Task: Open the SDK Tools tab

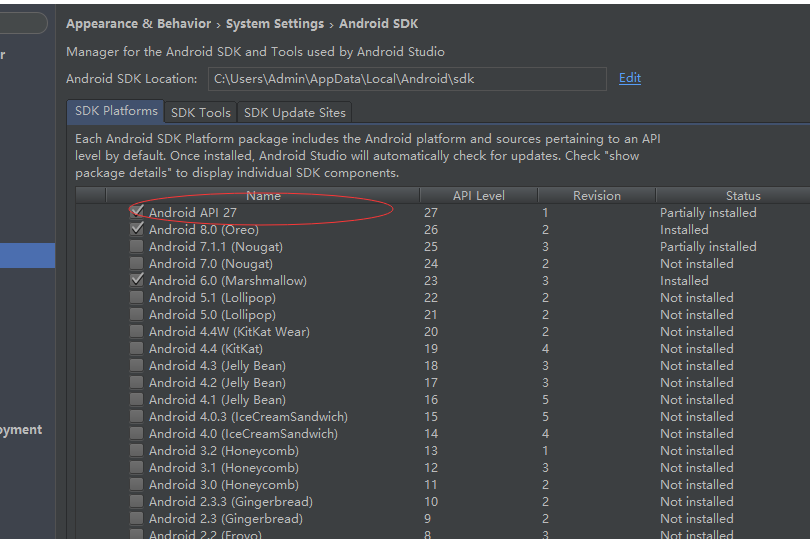Action: click(200, 113)
